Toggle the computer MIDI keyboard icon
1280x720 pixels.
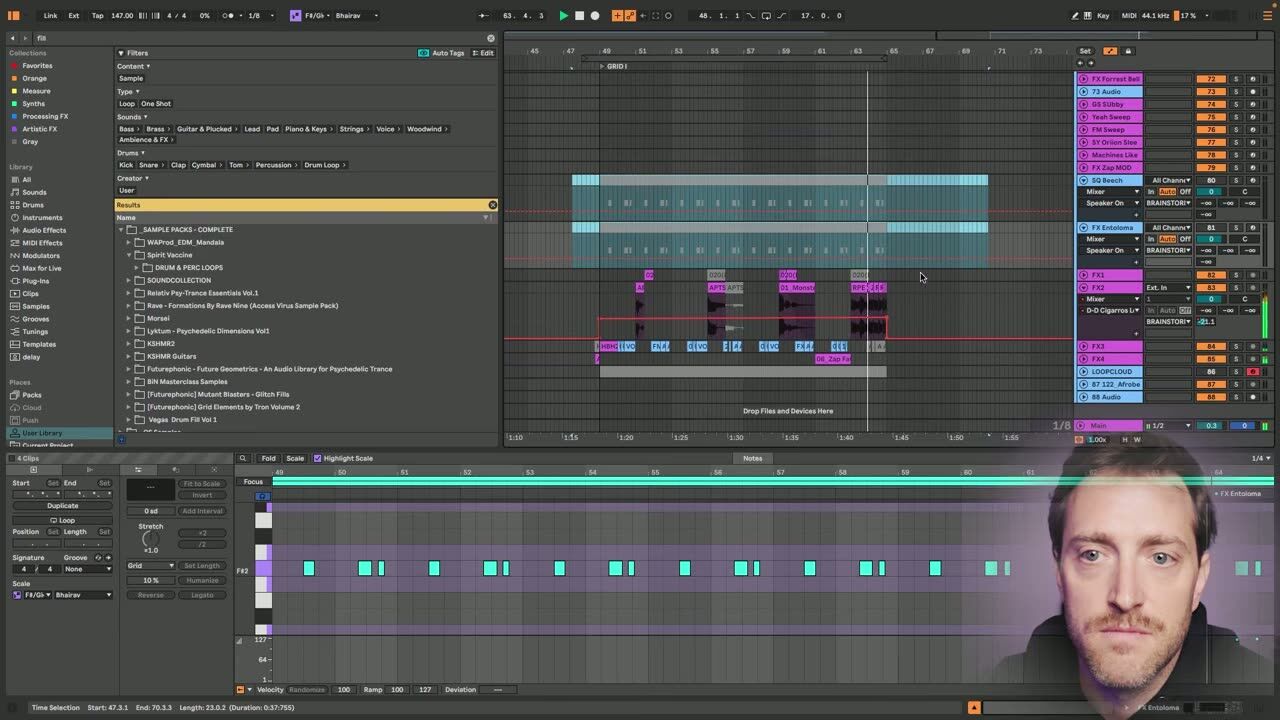click(x=1089, y=16)
